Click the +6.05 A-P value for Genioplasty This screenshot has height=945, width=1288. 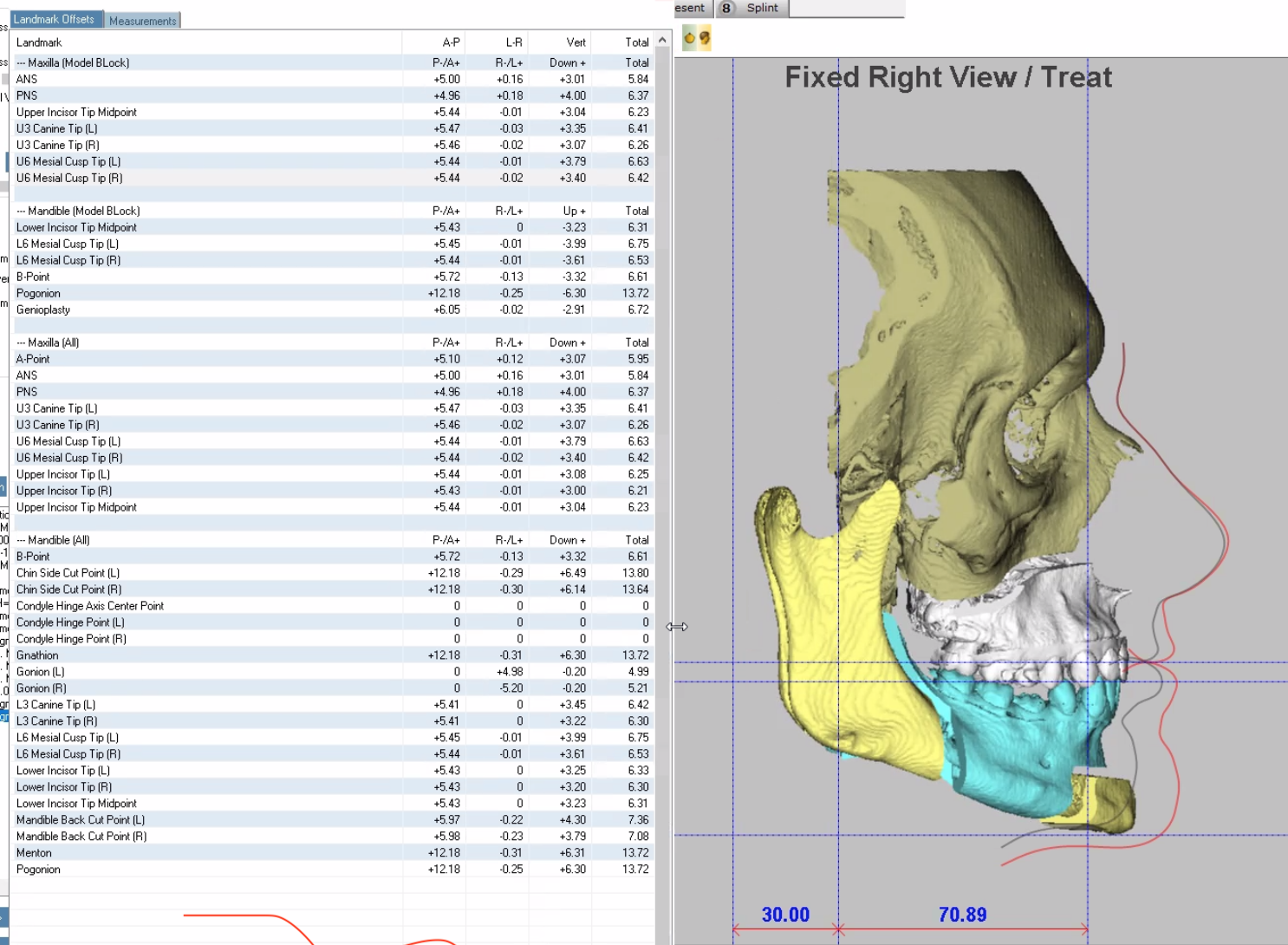pos(446,310)
